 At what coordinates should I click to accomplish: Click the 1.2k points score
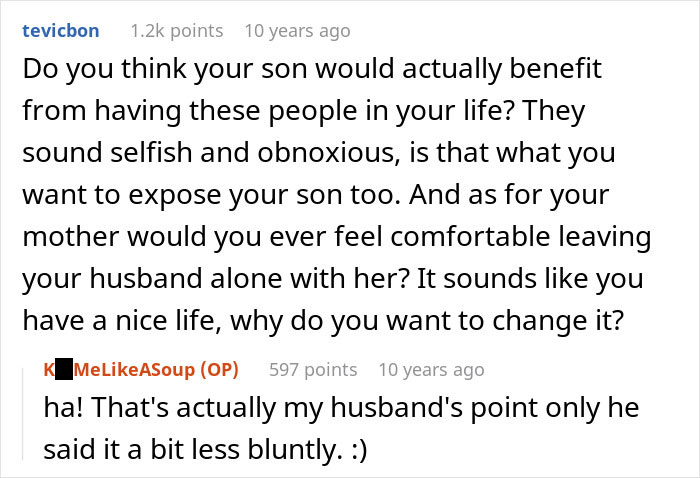click(176, 31)
